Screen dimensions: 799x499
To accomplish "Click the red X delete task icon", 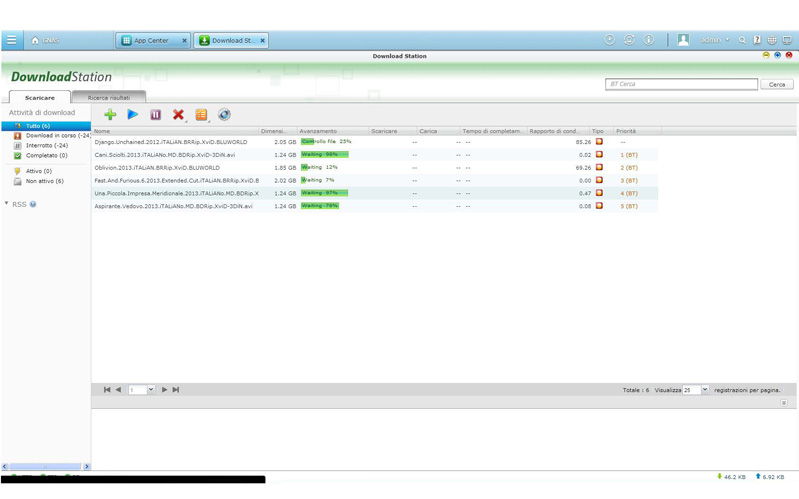I will pyautogui.click(x=178, y=115).
